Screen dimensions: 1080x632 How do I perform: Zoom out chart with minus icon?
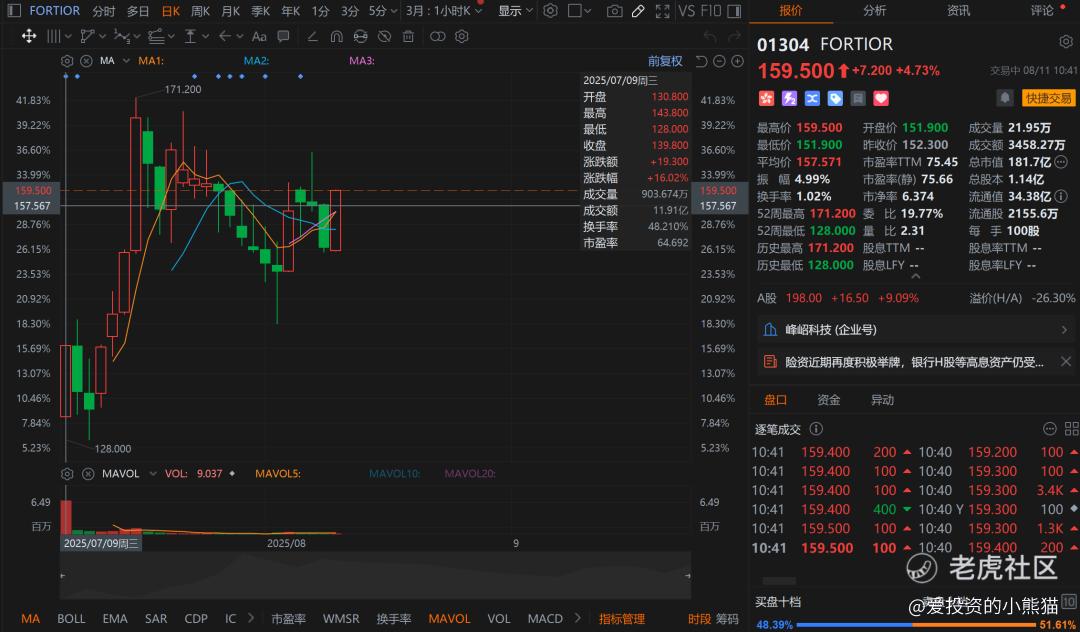coord(719,61)
